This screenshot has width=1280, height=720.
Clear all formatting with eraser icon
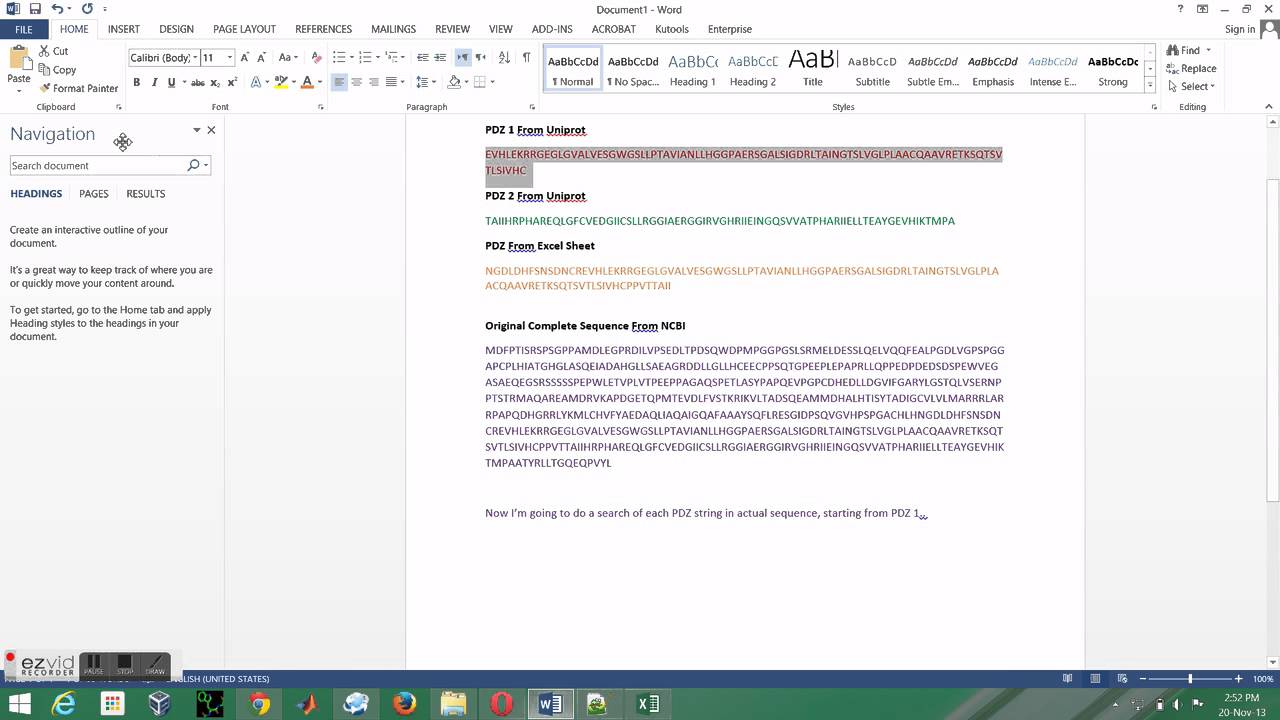(317, 58)
